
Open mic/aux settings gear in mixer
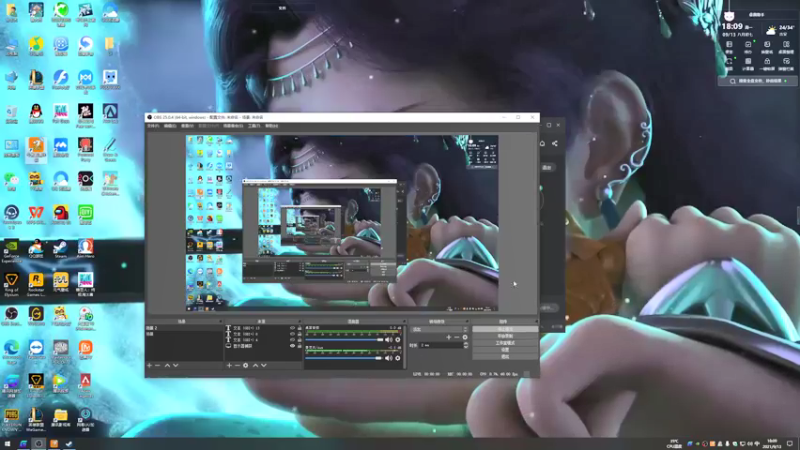click(398, 358)
